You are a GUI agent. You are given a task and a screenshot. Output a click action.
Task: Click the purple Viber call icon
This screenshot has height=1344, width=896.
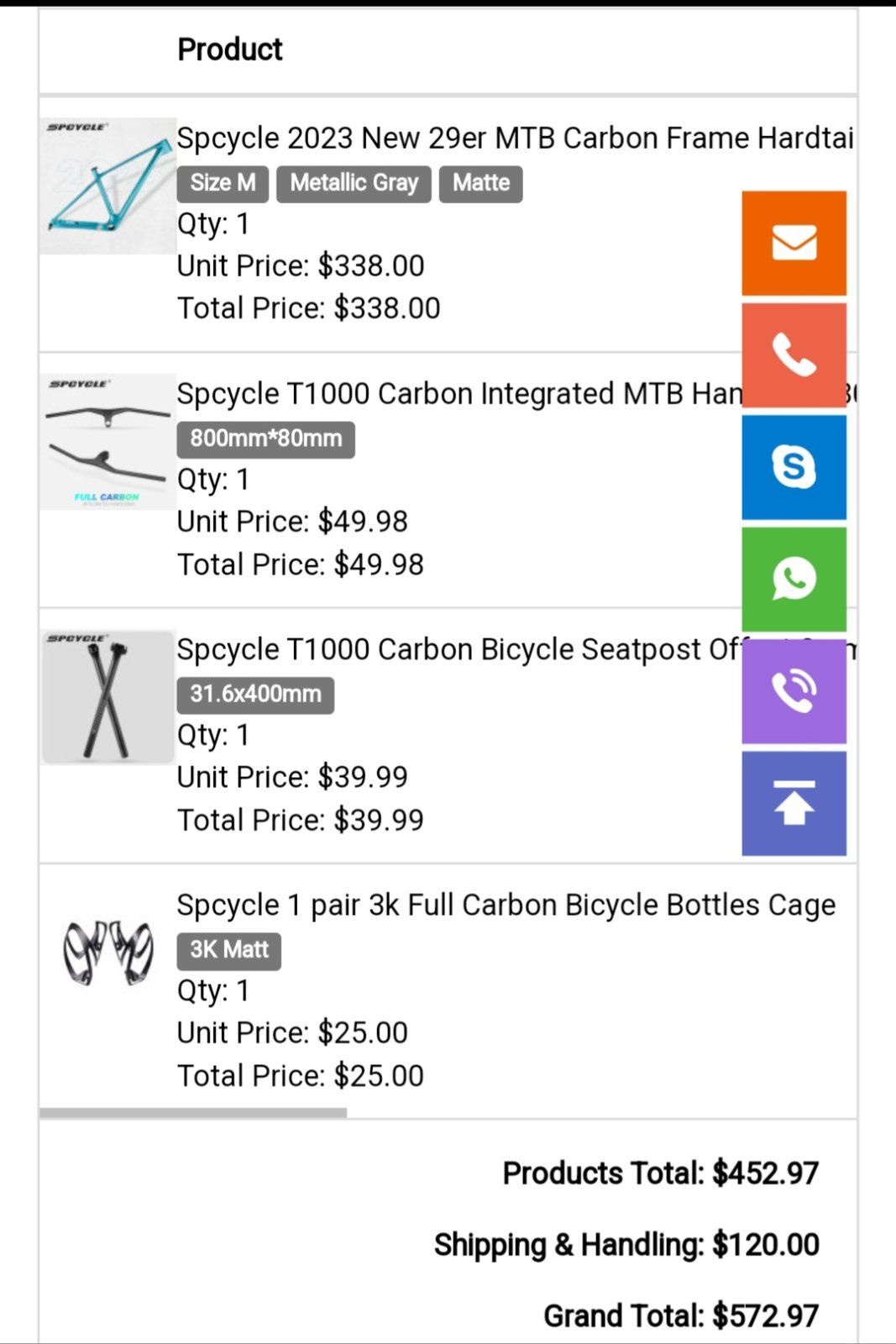pos(794,690)
